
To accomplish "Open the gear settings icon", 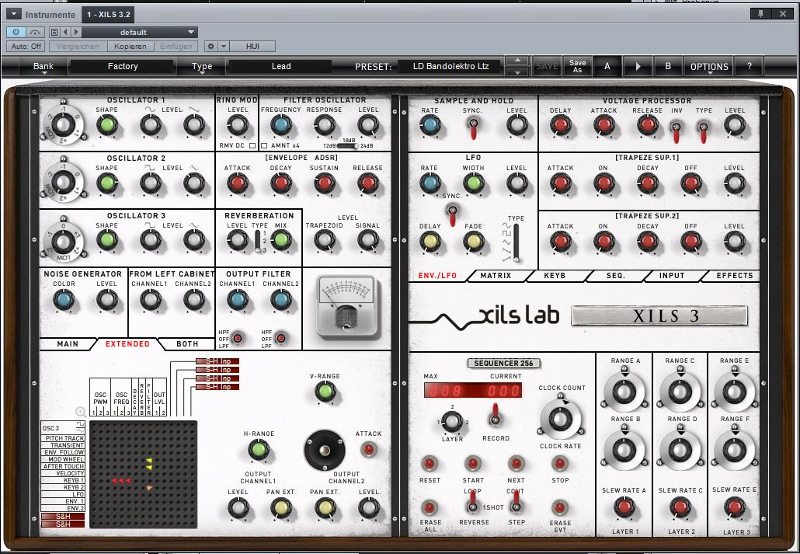I will click(x=212, y=46).
